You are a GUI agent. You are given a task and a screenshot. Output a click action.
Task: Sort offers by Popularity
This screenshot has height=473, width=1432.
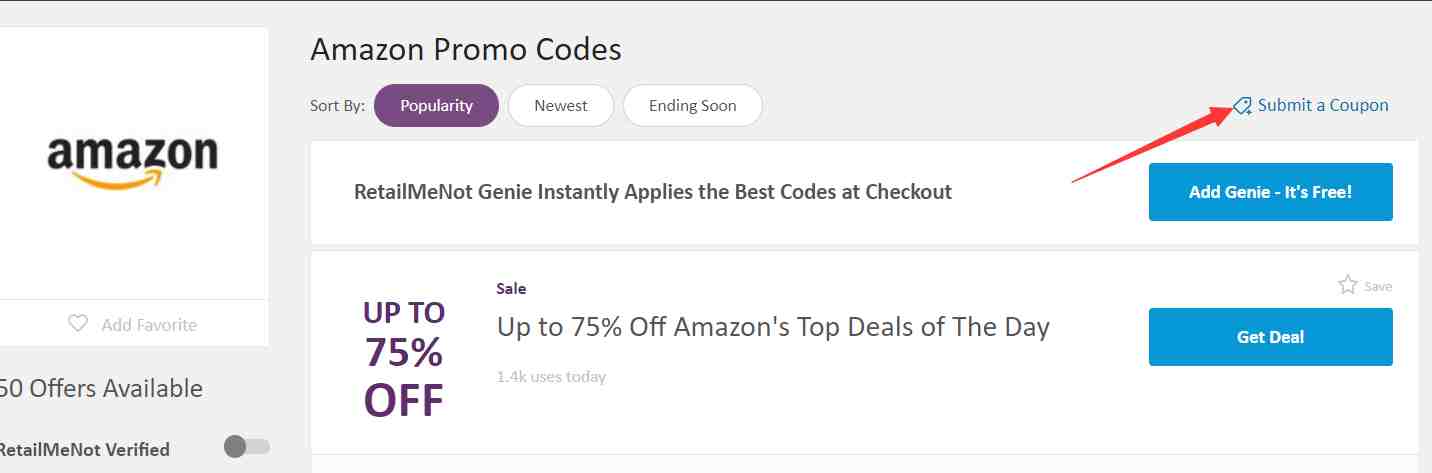coord(436,105)
